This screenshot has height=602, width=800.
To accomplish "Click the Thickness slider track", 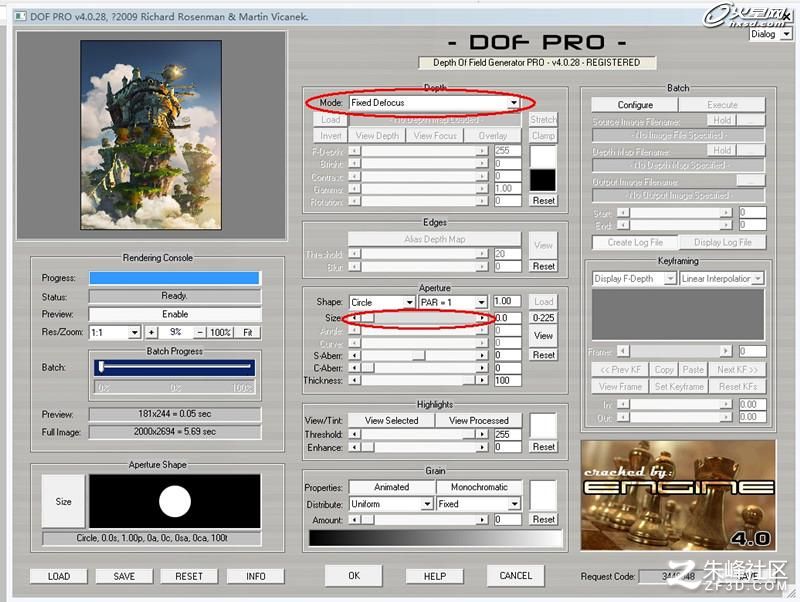I will [x=418, y=380].
